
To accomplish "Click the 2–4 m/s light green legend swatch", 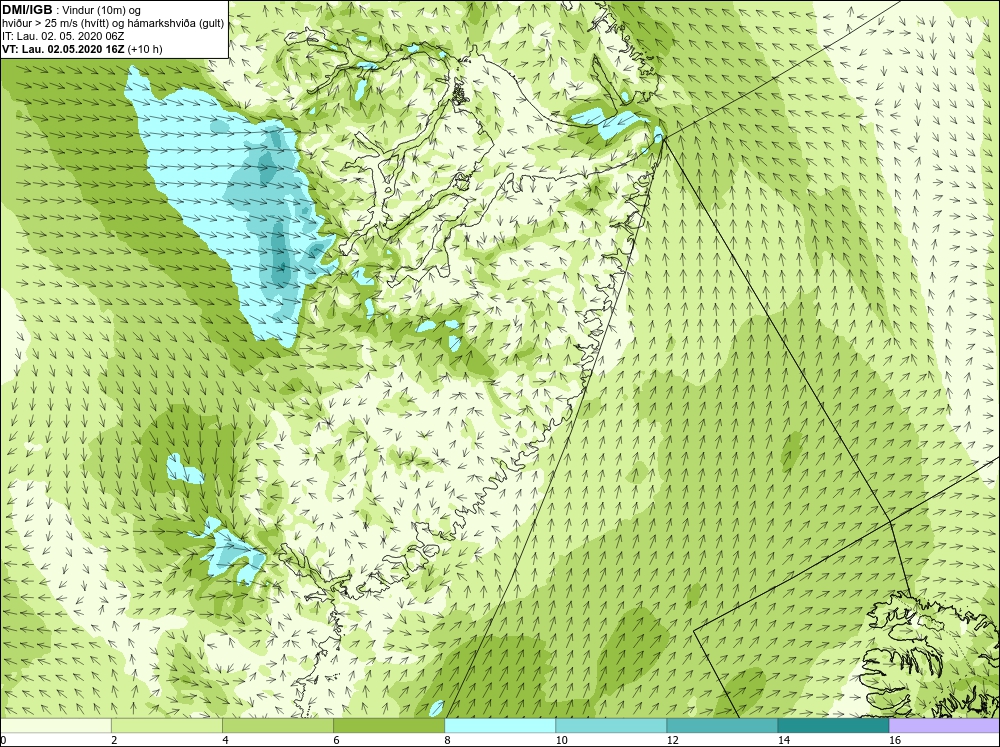I will pos(166,725).
